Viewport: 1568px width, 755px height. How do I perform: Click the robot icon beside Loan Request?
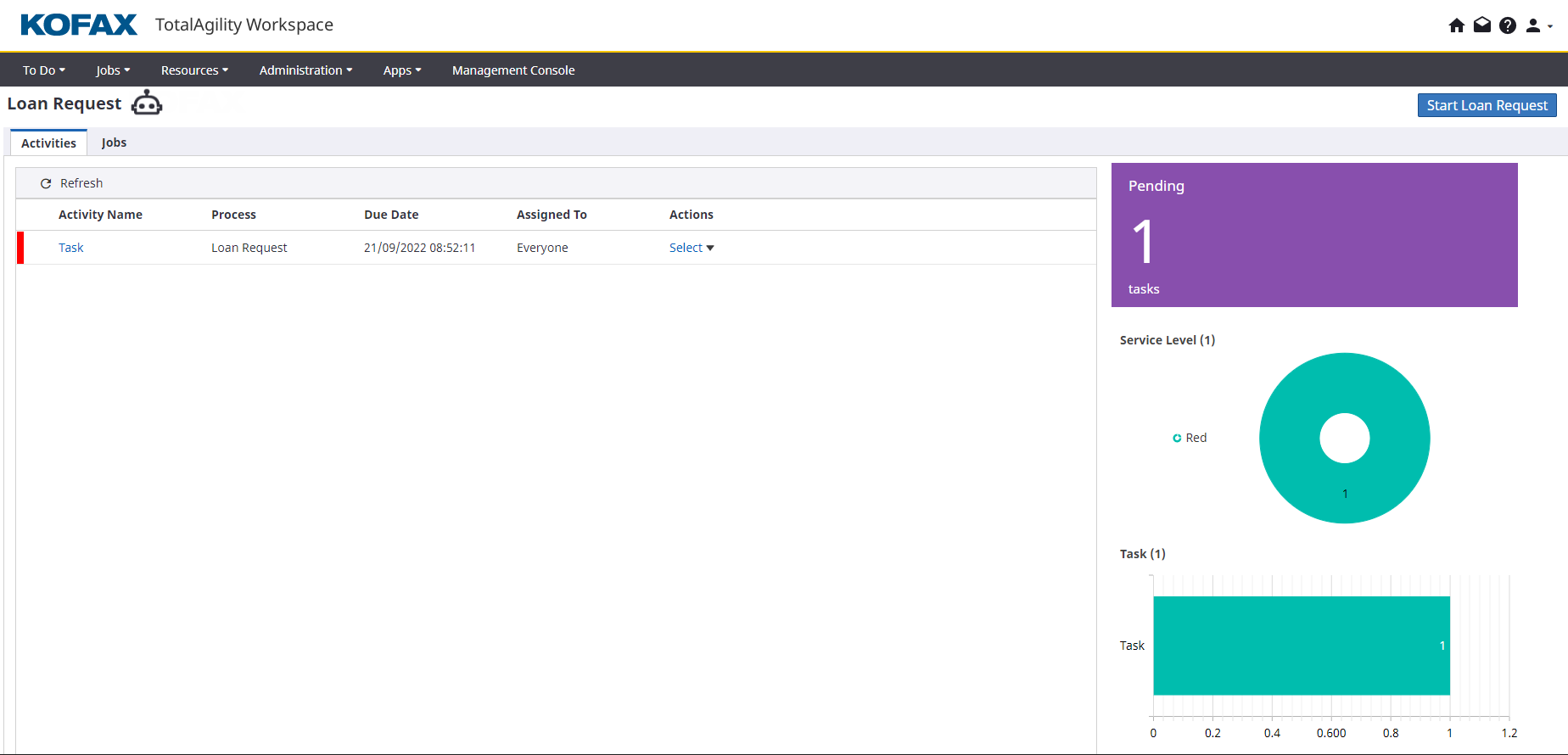coord(147,103)
